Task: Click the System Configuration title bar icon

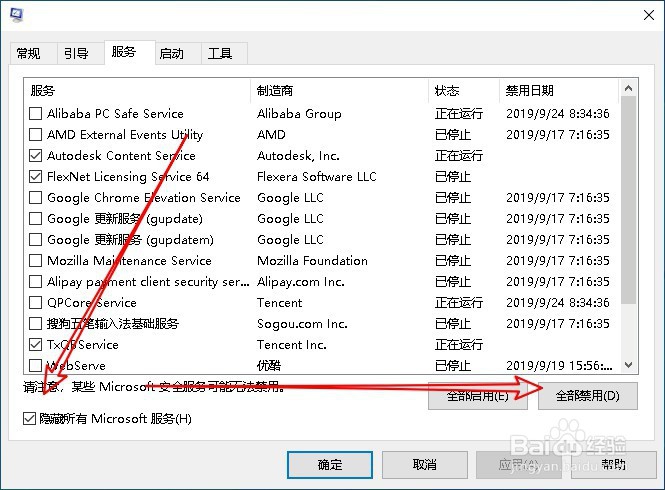Action: click(x=16, y=14)
